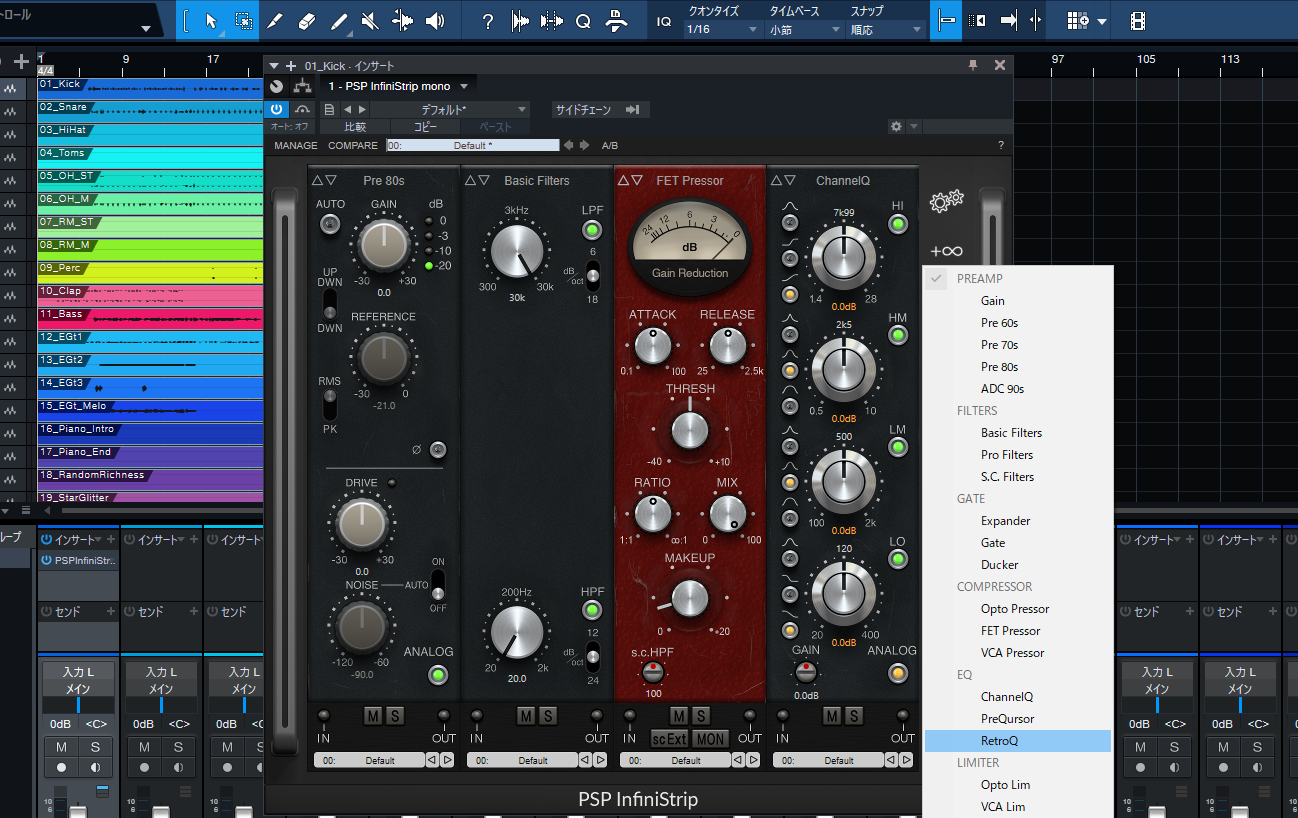Click the infinity add-module icon
Viewport: 1298px width, 818px height.
pos(946,251)
